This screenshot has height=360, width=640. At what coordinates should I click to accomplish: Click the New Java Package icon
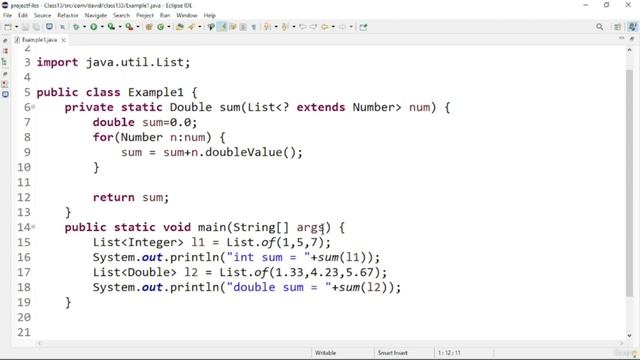click(149, 27)
